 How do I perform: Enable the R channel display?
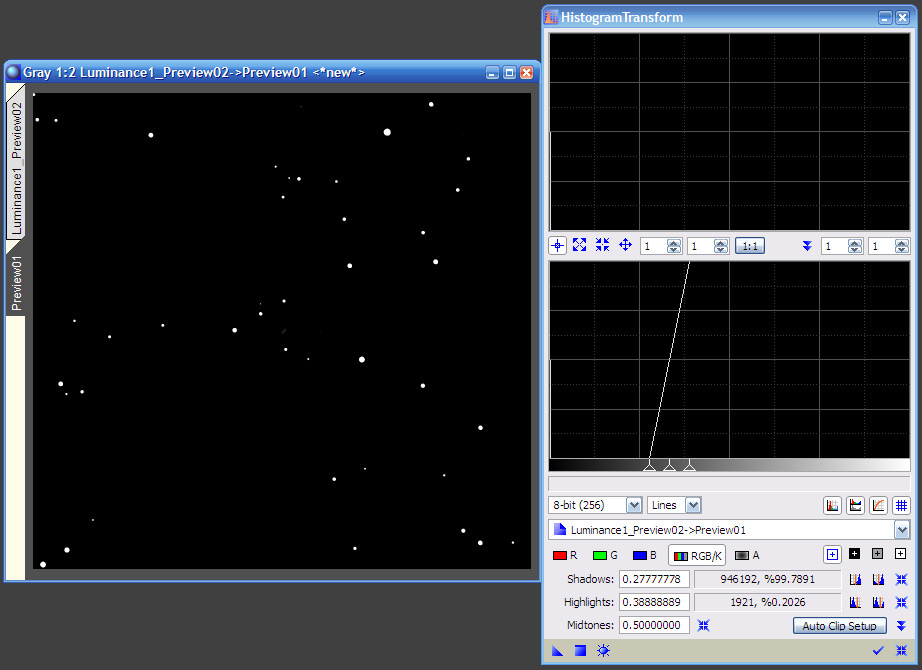pos(563,554)
